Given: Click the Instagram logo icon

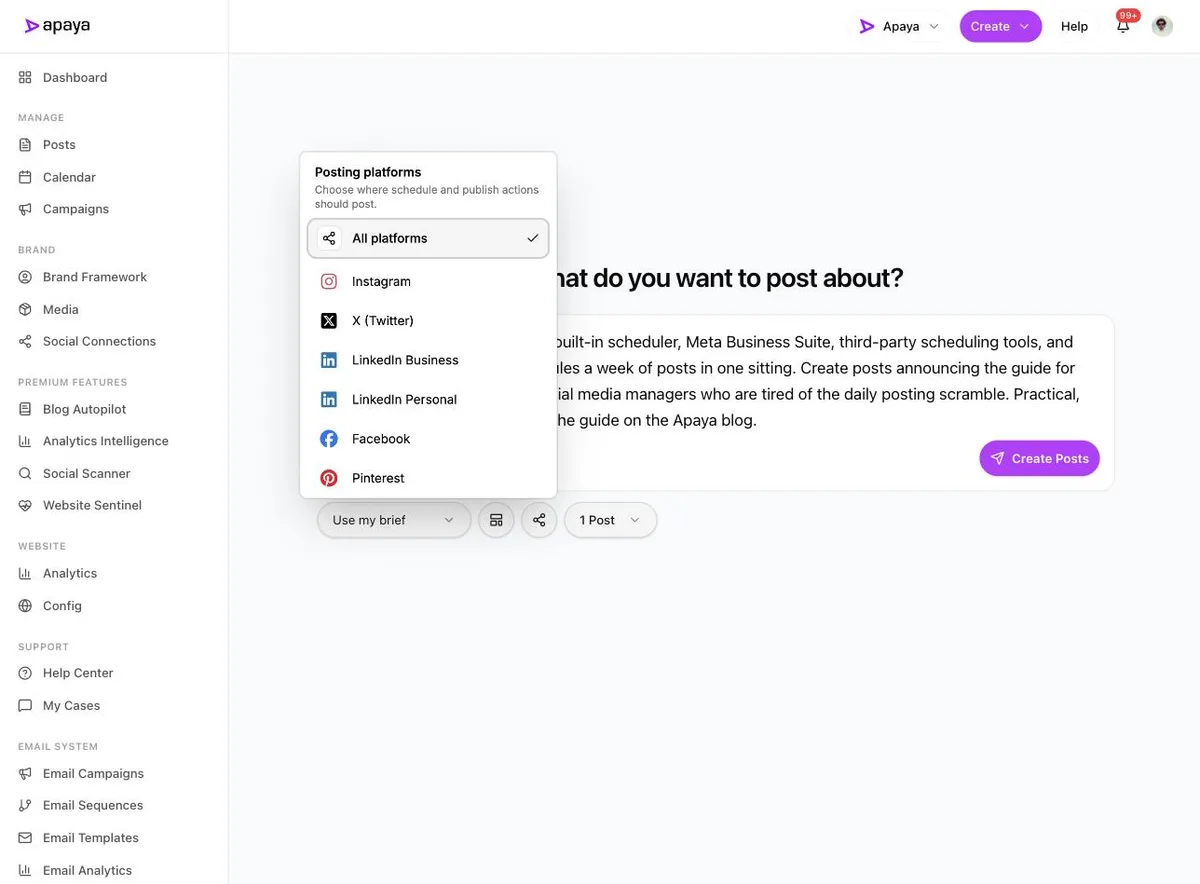Looking at the screenshot, I should [329, 282].
